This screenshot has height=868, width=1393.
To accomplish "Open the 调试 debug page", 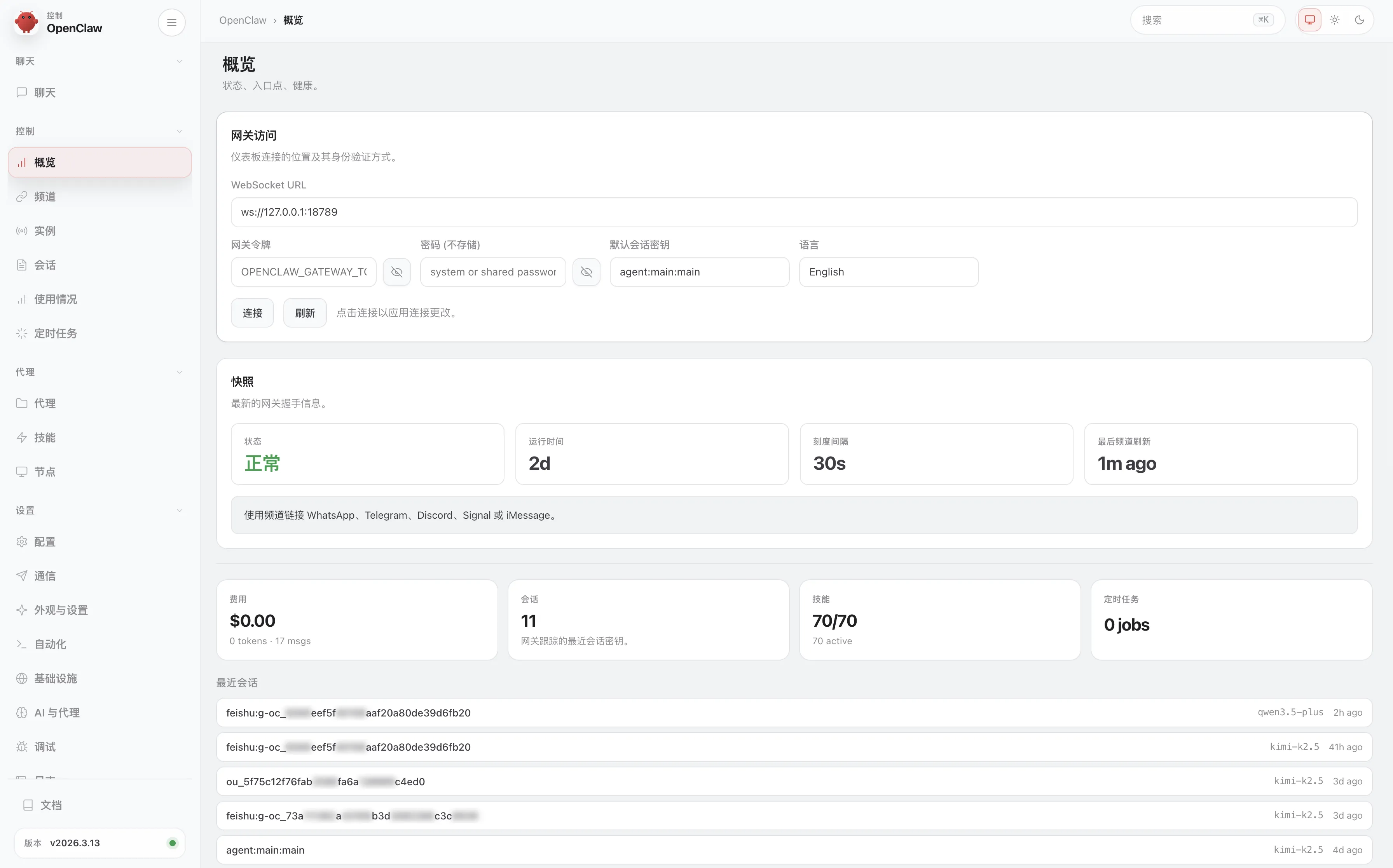I will 45,746.
